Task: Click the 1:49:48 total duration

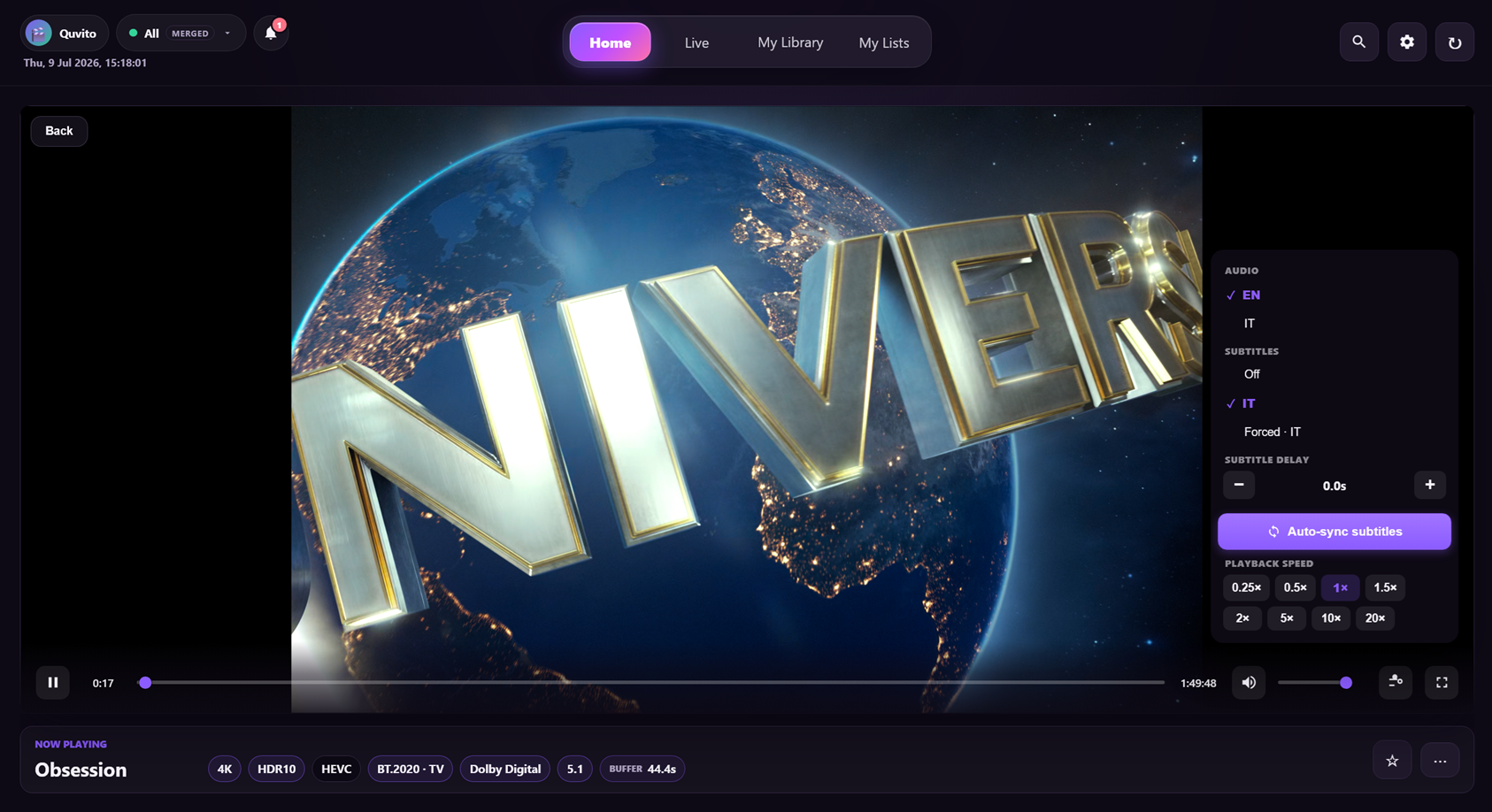Action: pyautogui.click(x=1198, y=683)
